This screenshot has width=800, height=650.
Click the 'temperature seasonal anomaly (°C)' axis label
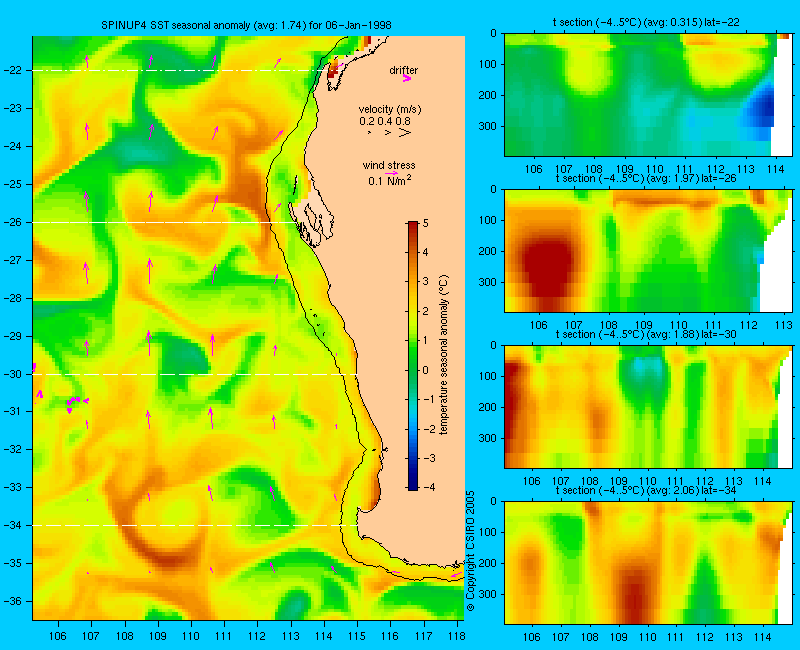pyautogui.click(x=443, y=355)
